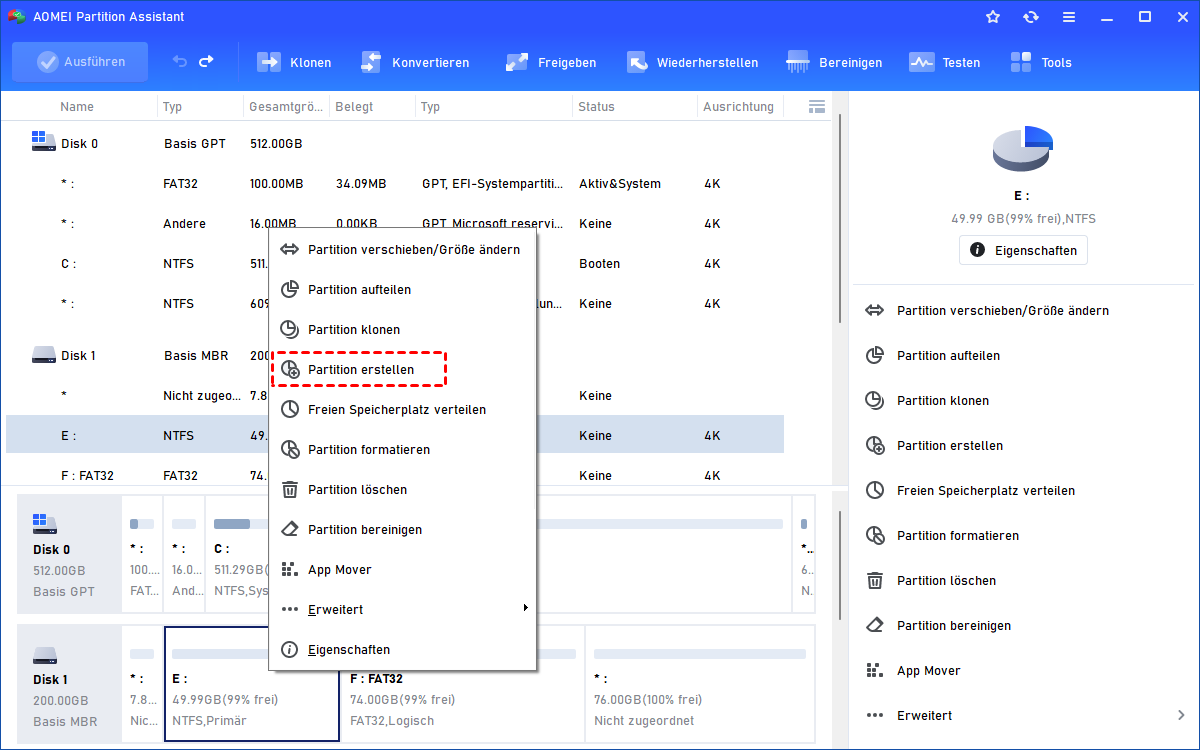Select 'Partition verschieben/Größe ändern' in context menu
Viewport: 1200px width, 750px height.
tap(402, 249)
